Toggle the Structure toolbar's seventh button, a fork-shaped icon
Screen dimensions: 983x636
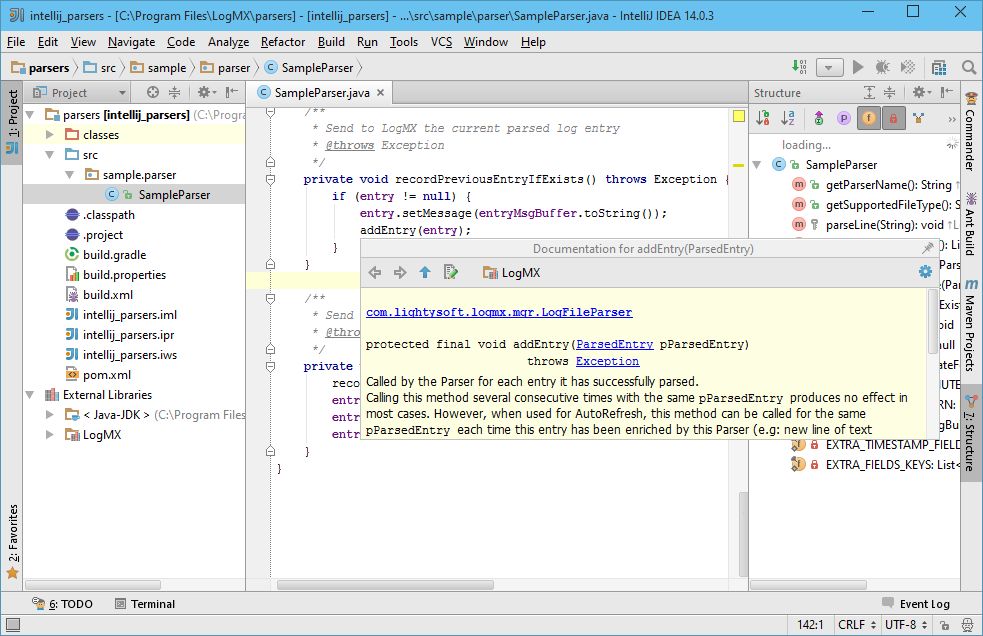918,118
